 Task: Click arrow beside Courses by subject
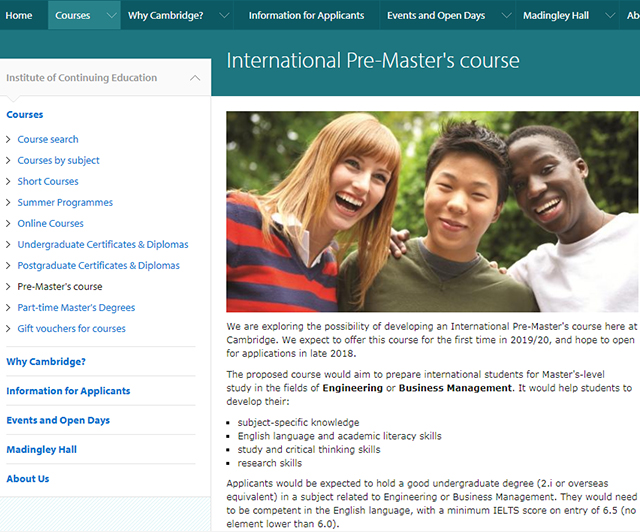pos(8,160)
